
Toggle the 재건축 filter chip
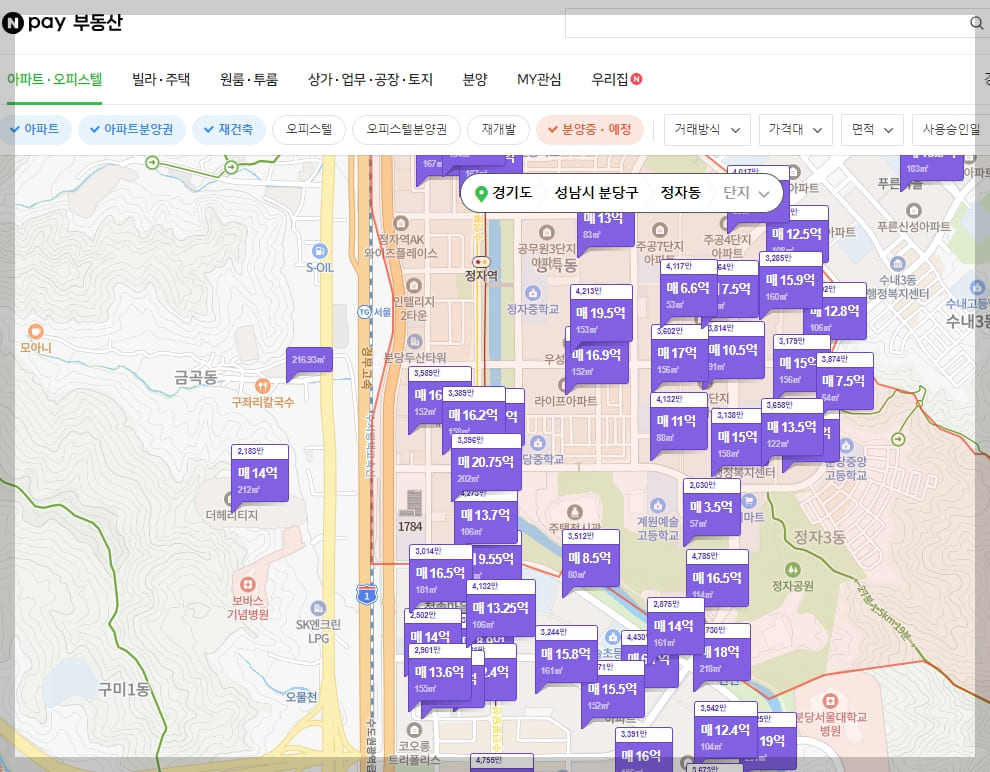229,129
